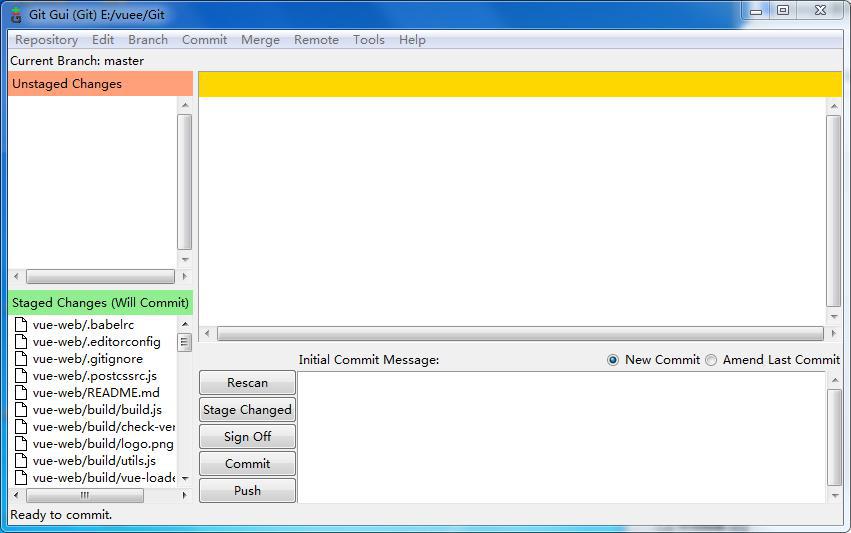Image resolution: width=851 pixels, height=533 pixels.
Task: Click the Sign Off button
Action: pyautogui.click(x=247, y=436)
